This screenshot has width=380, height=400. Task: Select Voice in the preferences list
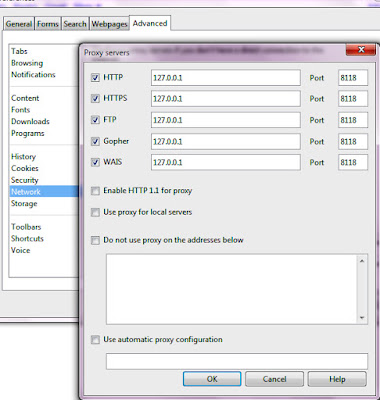click(x=21, y=250)
